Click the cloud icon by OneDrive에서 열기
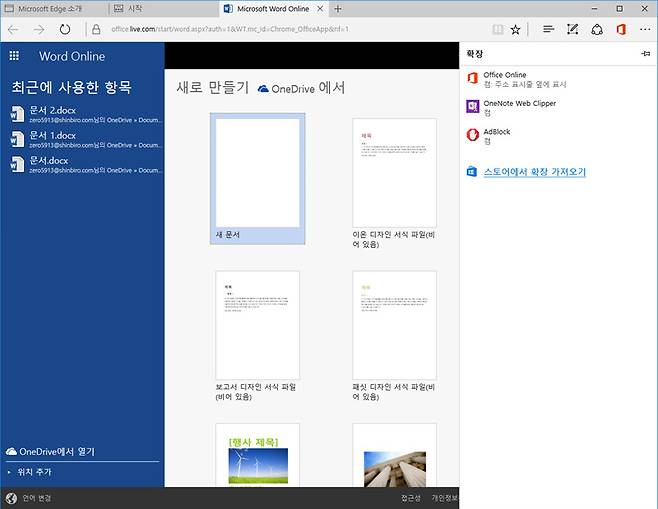Screen dimensions: 658x509 click(x=11, y=452)
